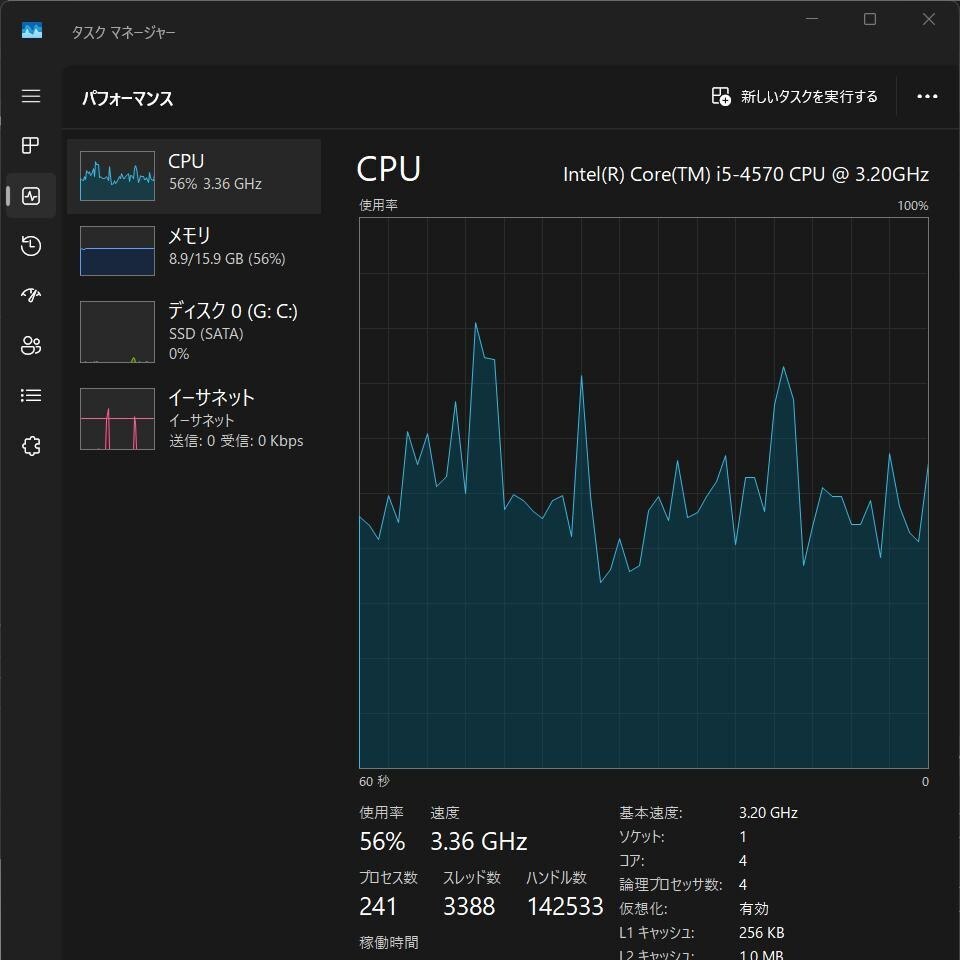Close the Task Manager window
Screen dimensions: 960x960
[x=928, y=19]
